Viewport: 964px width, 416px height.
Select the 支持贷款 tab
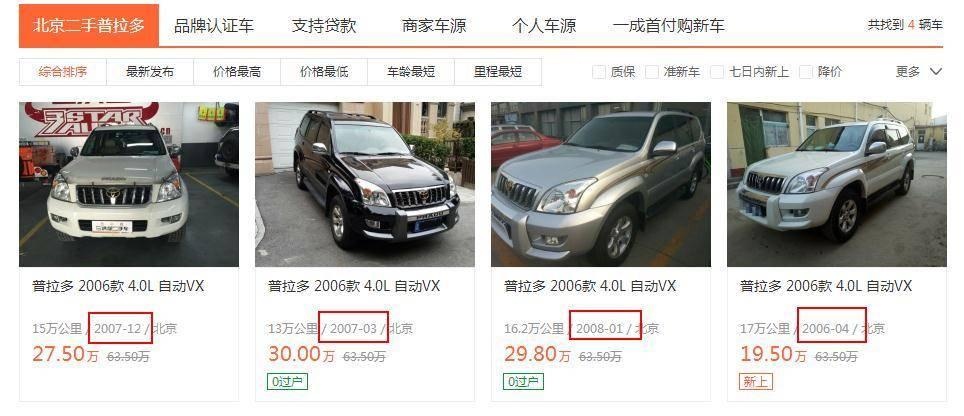point(324,26)
